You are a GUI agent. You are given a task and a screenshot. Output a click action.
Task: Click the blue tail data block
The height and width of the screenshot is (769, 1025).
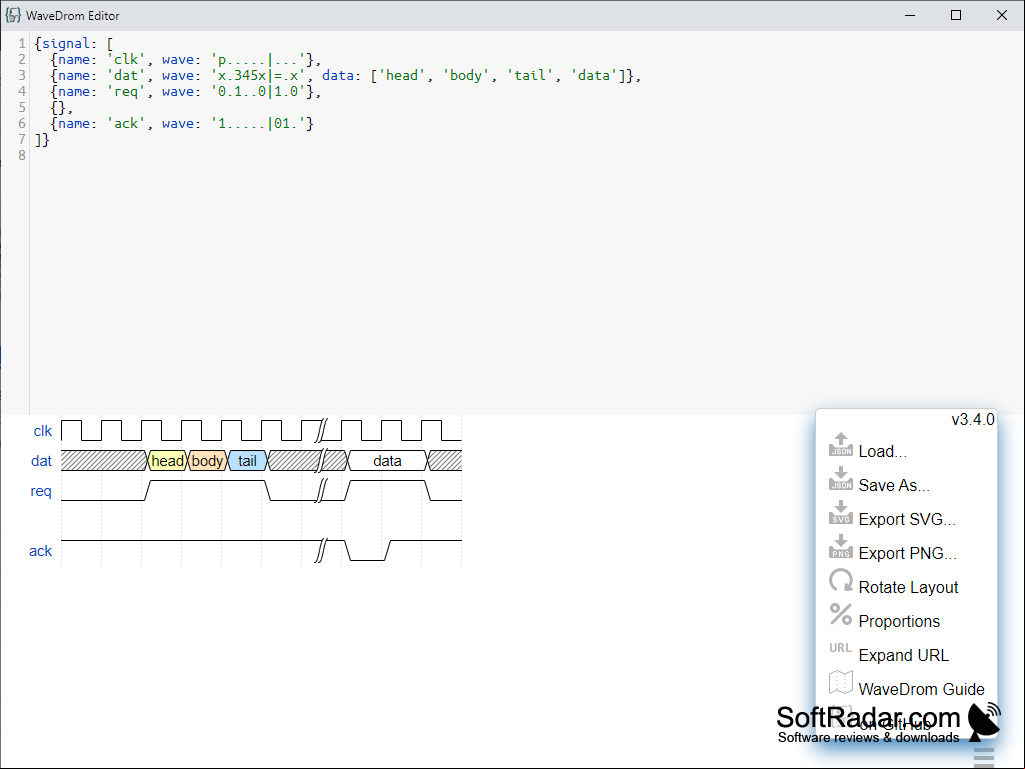(x=247, y=461)
